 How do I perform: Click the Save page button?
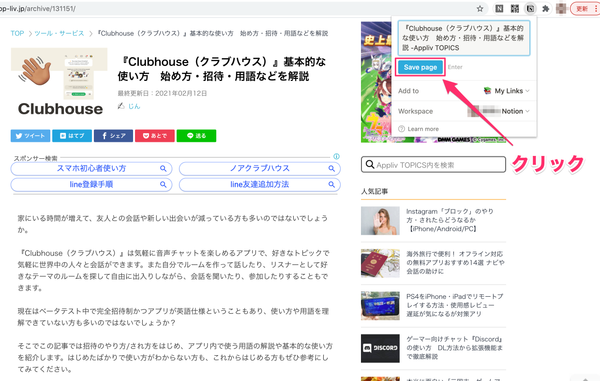(420, 67)
